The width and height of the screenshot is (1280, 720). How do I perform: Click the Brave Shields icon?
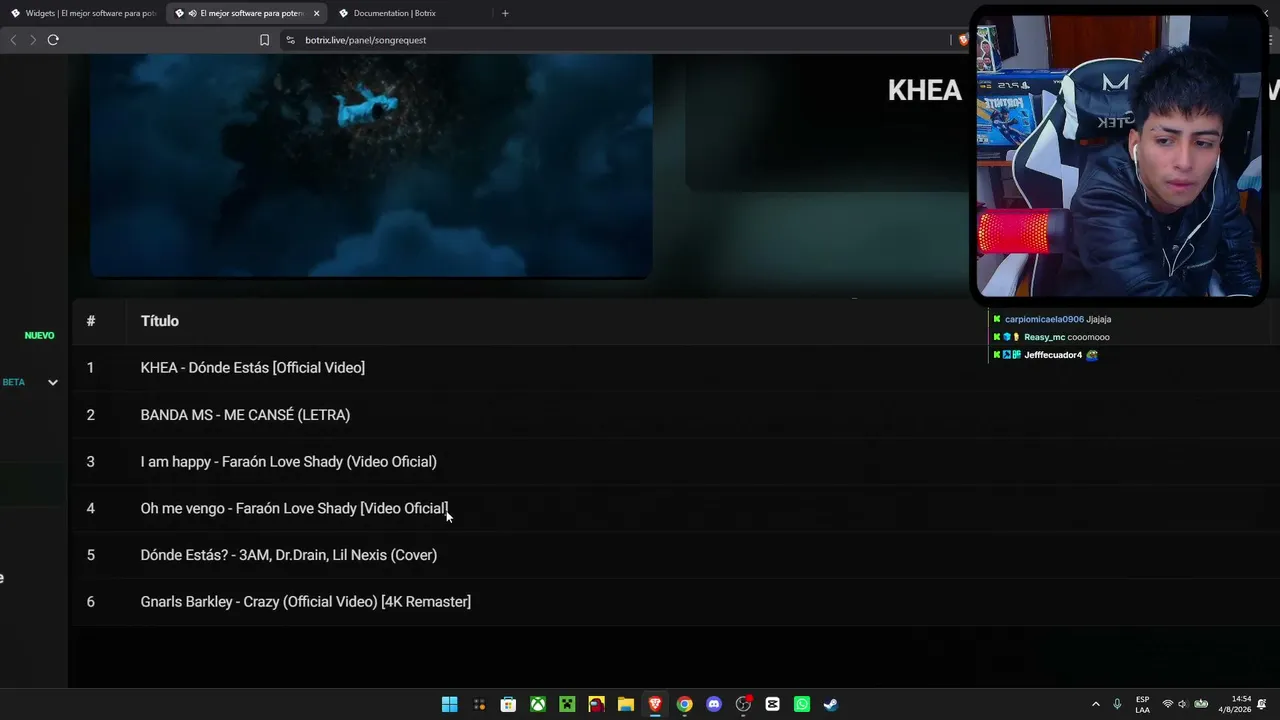point(963,40)
